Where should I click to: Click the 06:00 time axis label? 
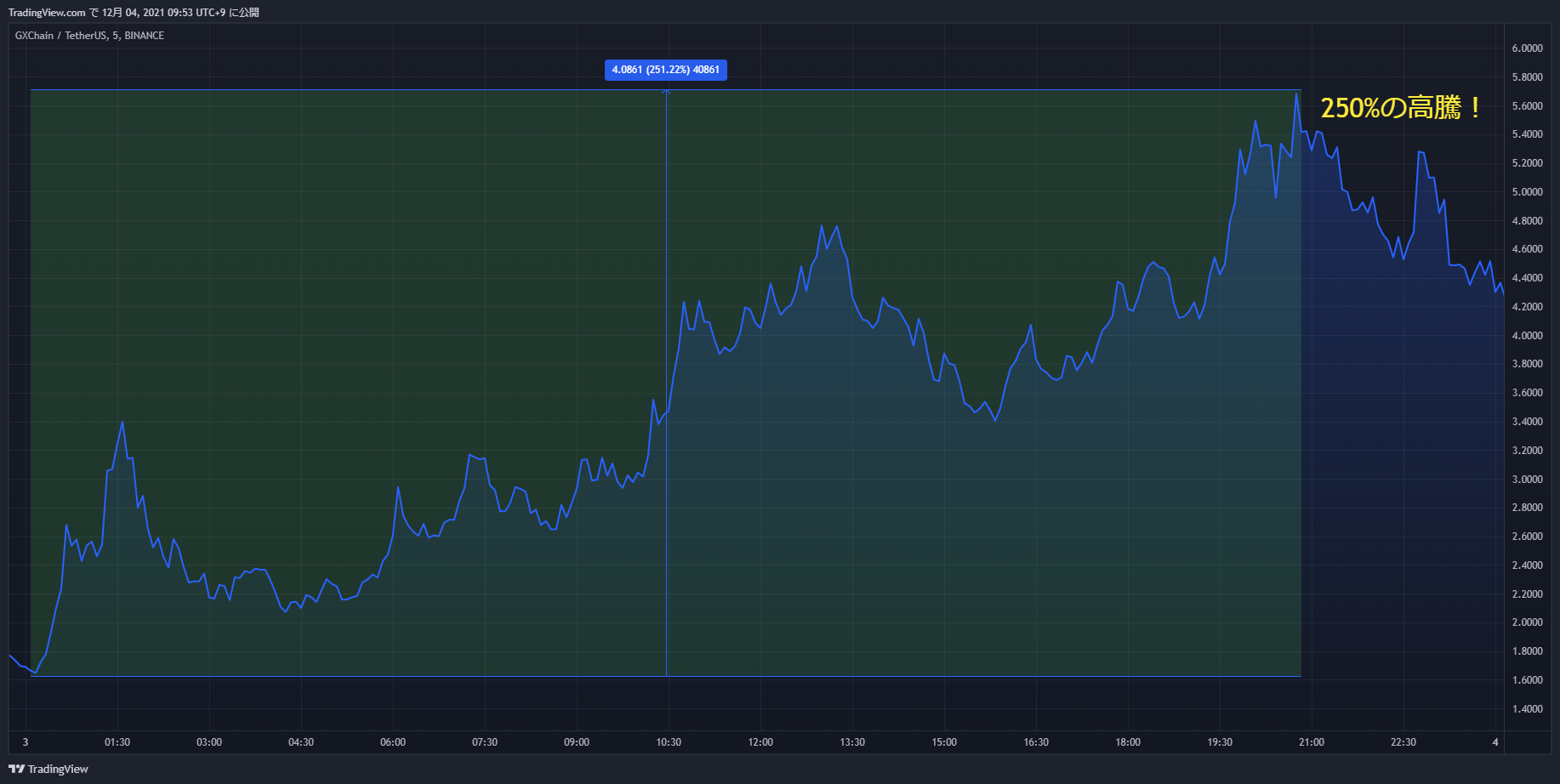pos(393,742)
